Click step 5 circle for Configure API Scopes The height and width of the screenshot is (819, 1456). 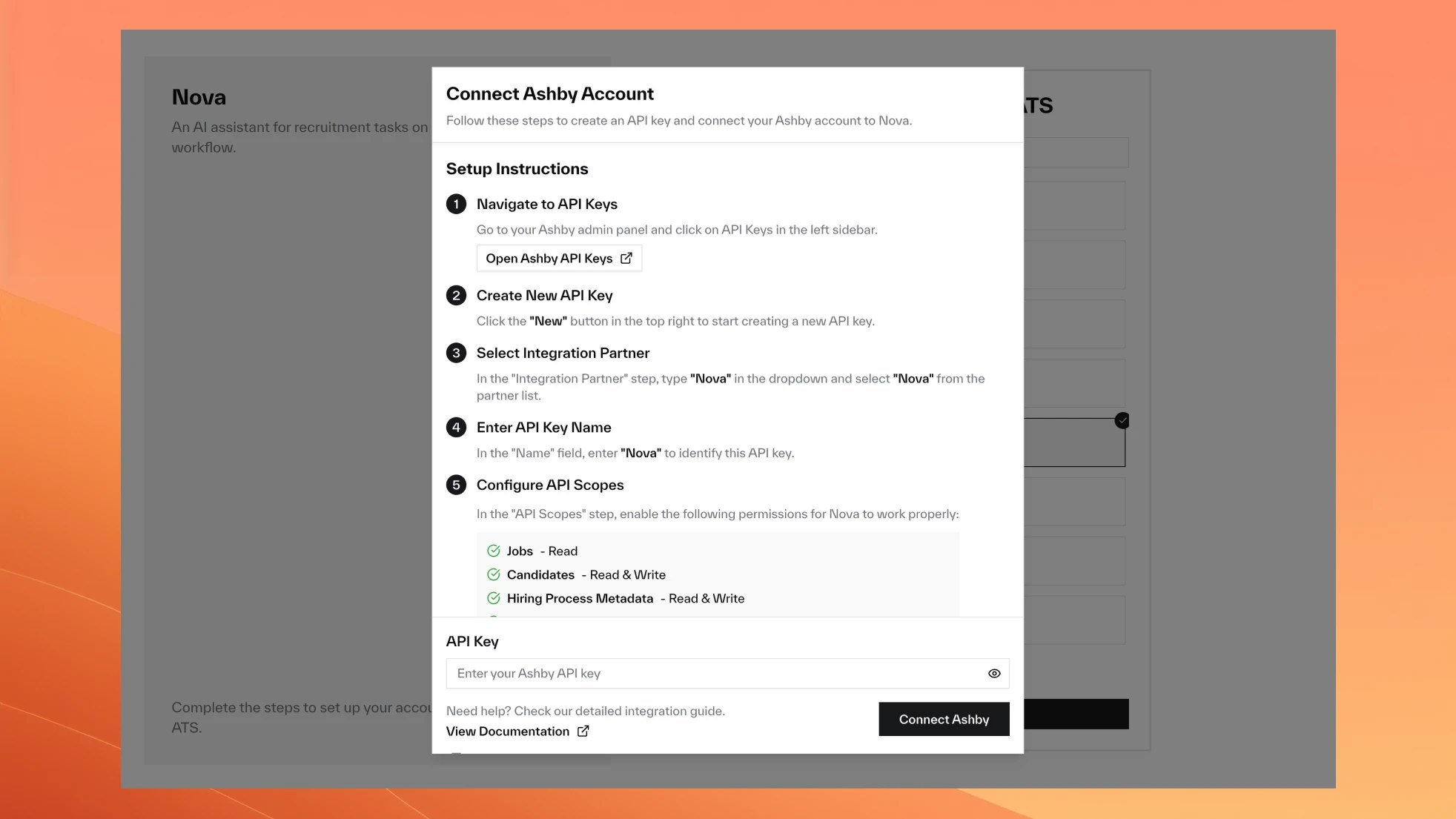pos(456,485)
